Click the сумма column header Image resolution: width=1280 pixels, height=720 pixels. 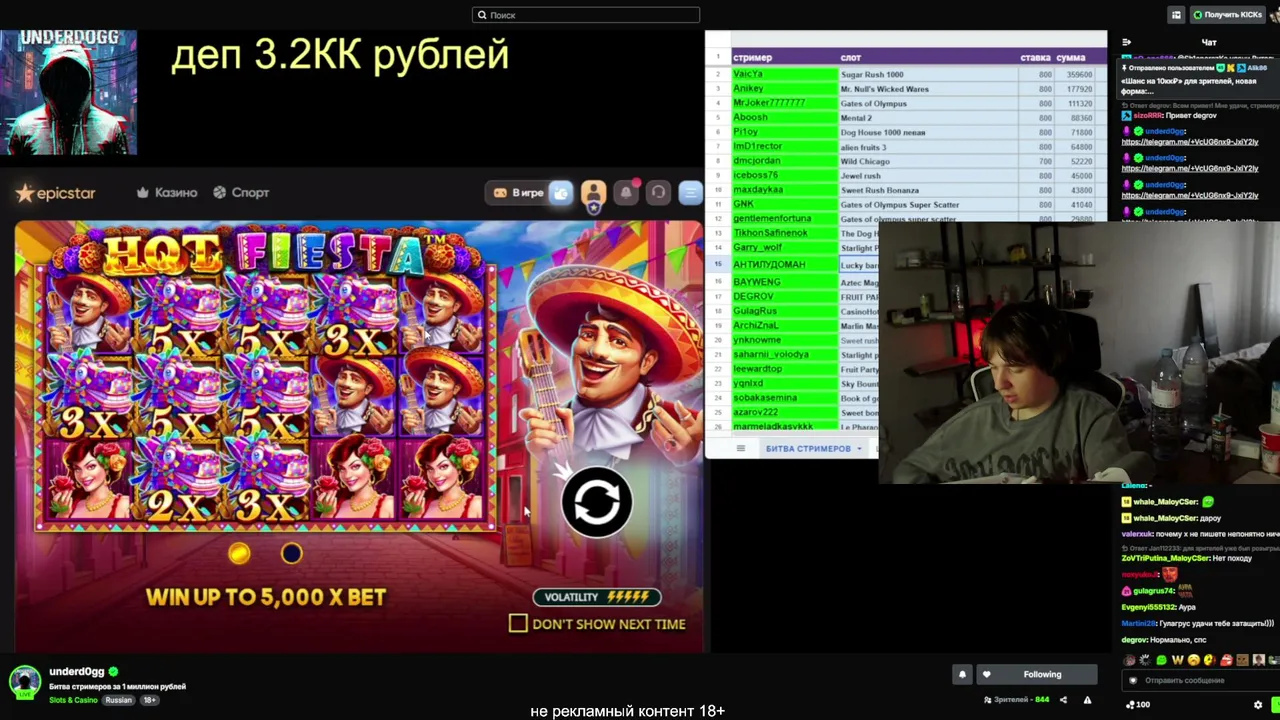point(1070,58)
